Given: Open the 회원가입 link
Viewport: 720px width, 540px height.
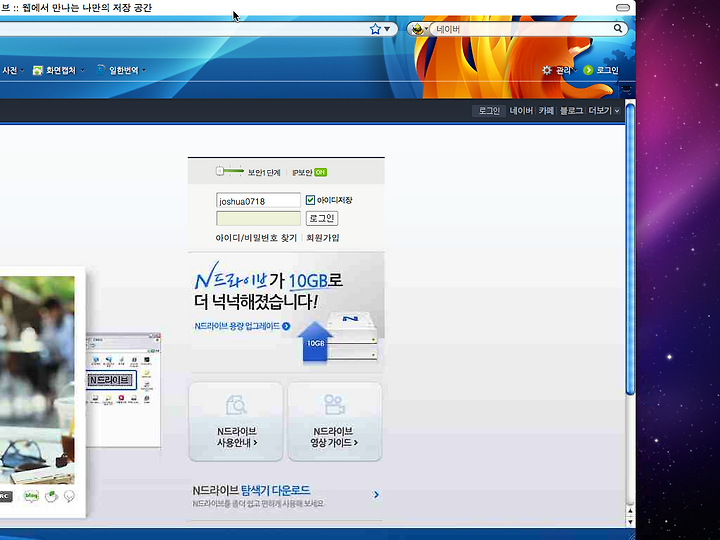Looking at the screenshot, I should point(323,238).
